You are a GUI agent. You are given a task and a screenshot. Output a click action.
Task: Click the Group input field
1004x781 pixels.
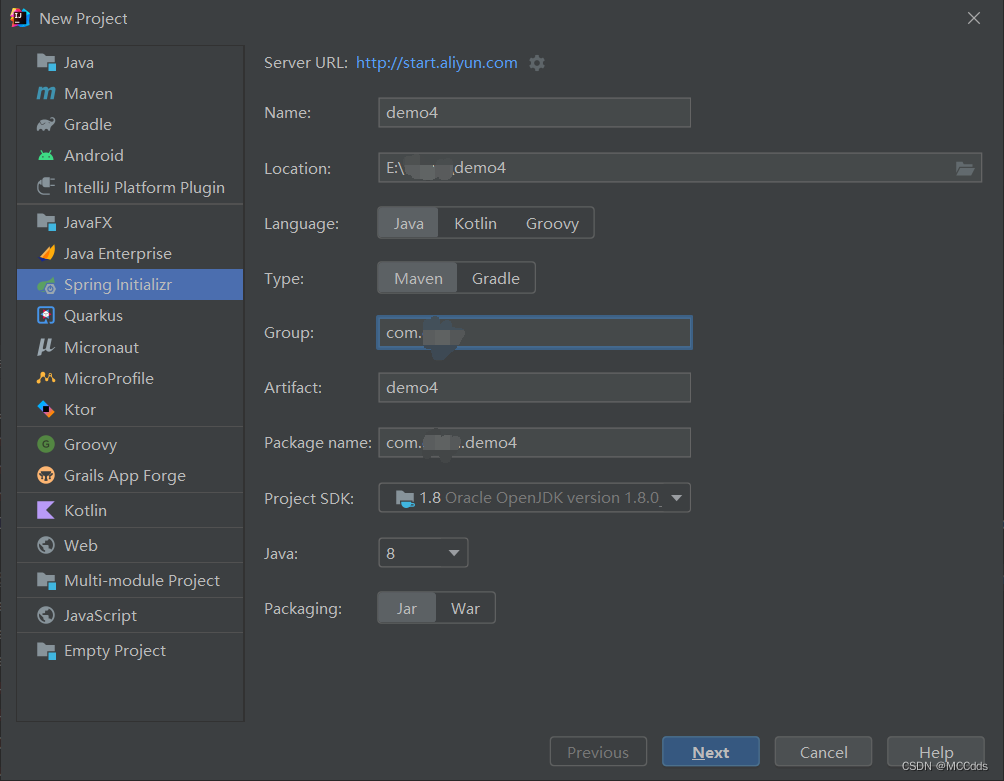[535, 333]
